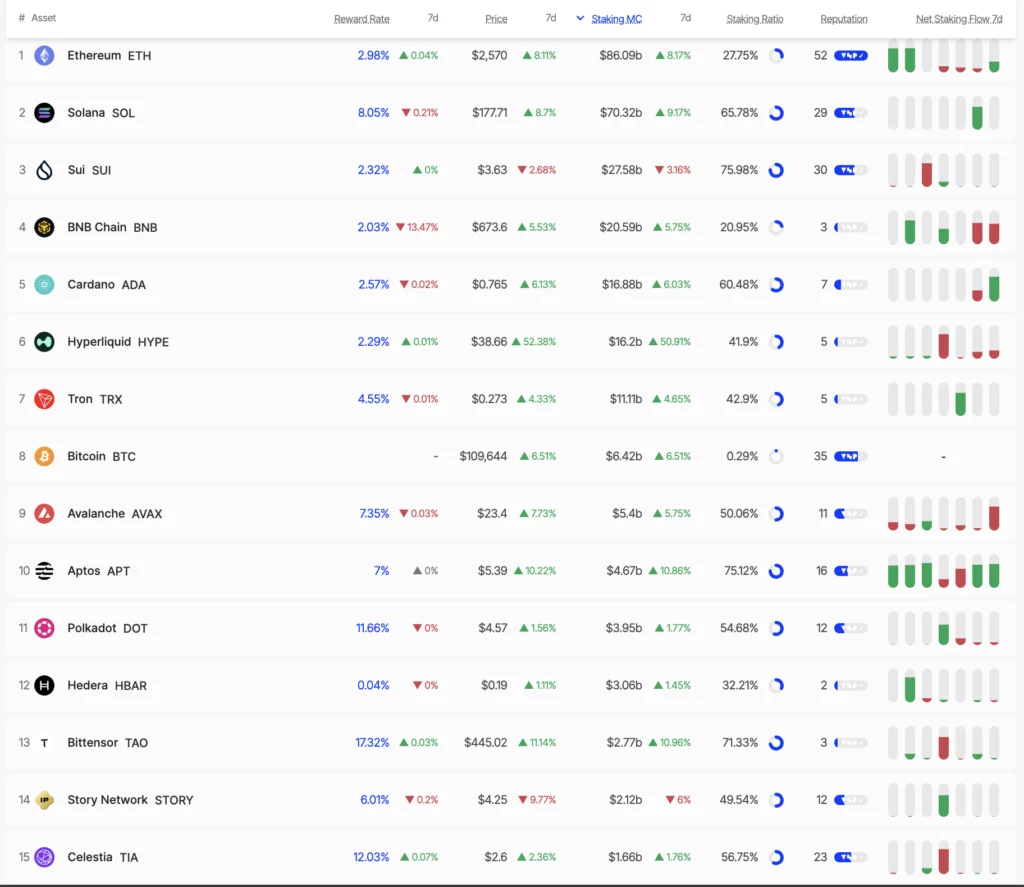Click Aptos's staking ratio ring icon
Viewport: 1024px width, 887px height.
776,571
